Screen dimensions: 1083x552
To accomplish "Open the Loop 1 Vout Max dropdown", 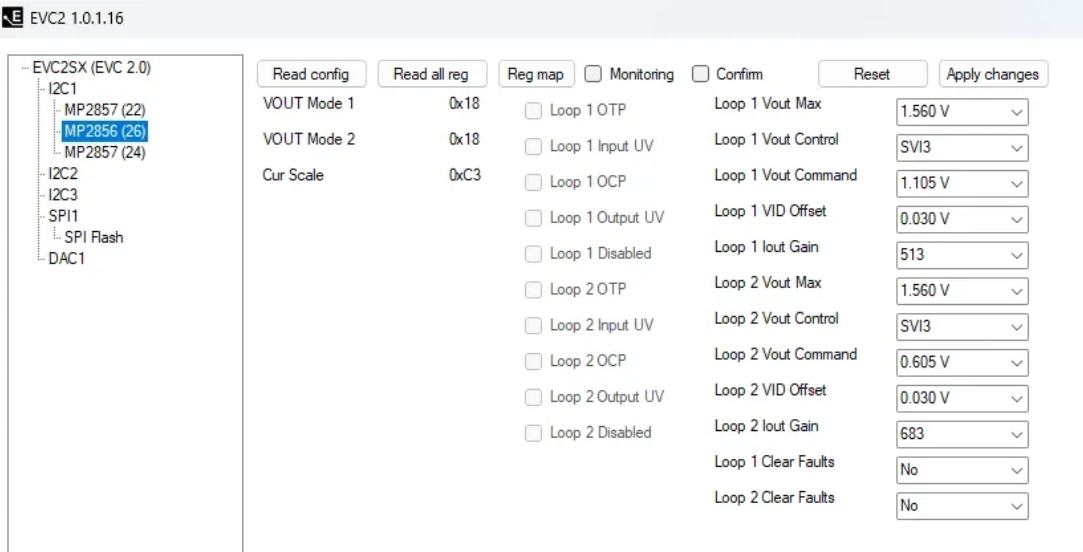I will point(962,112).
